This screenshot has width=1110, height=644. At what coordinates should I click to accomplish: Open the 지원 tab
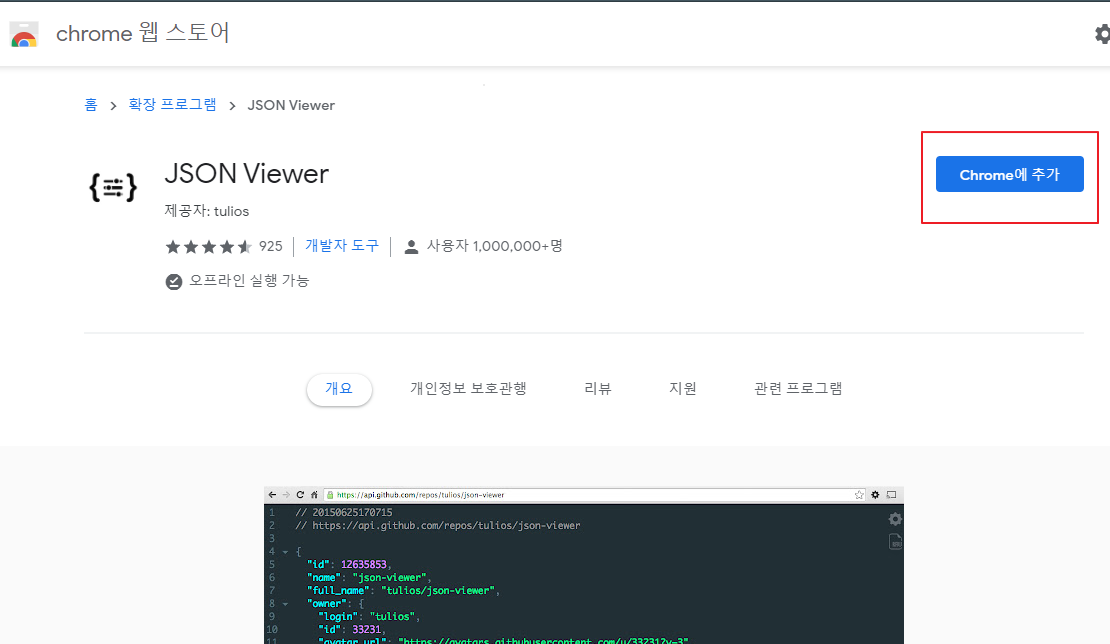[x=682, y=389]
